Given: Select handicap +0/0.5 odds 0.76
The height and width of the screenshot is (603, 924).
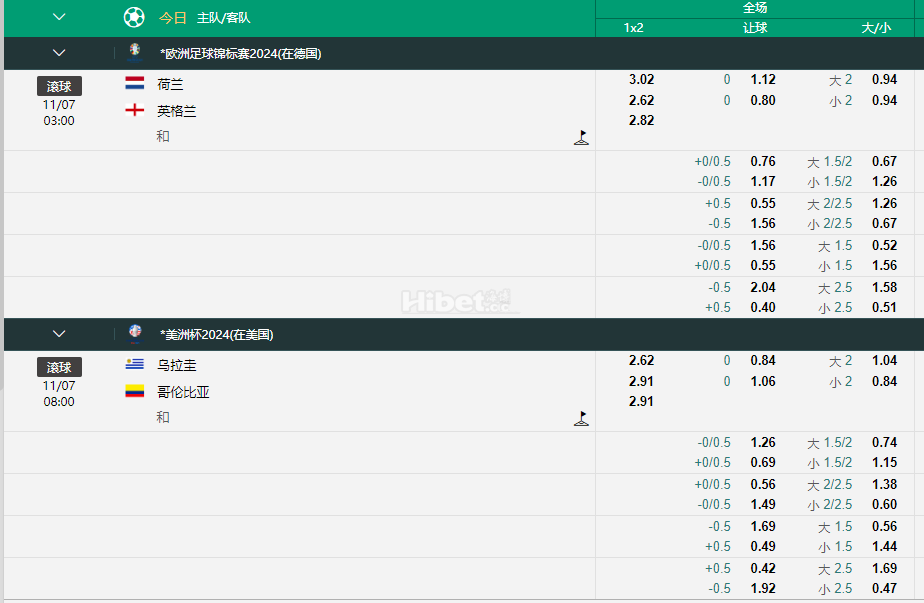Looking at the screenshot, I should [763, 162].
